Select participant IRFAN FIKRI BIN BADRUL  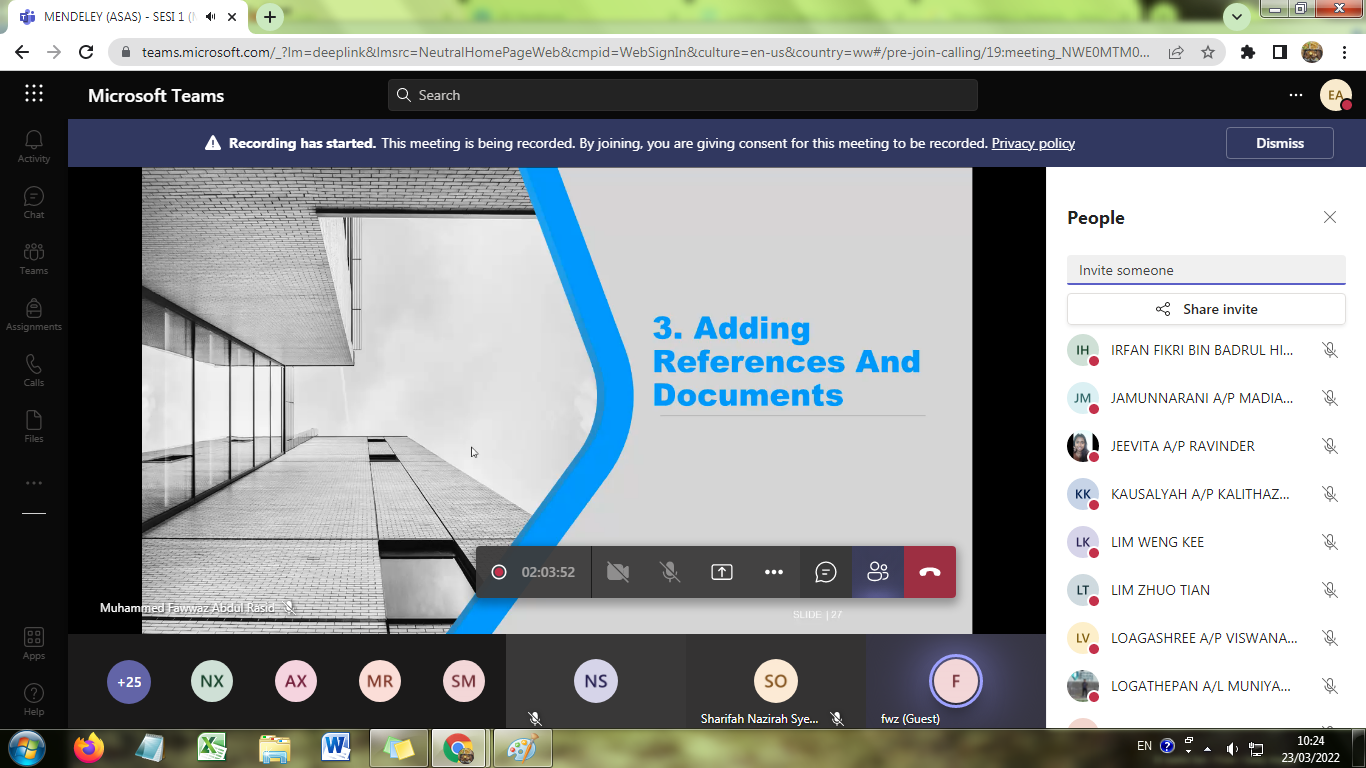1206,350
